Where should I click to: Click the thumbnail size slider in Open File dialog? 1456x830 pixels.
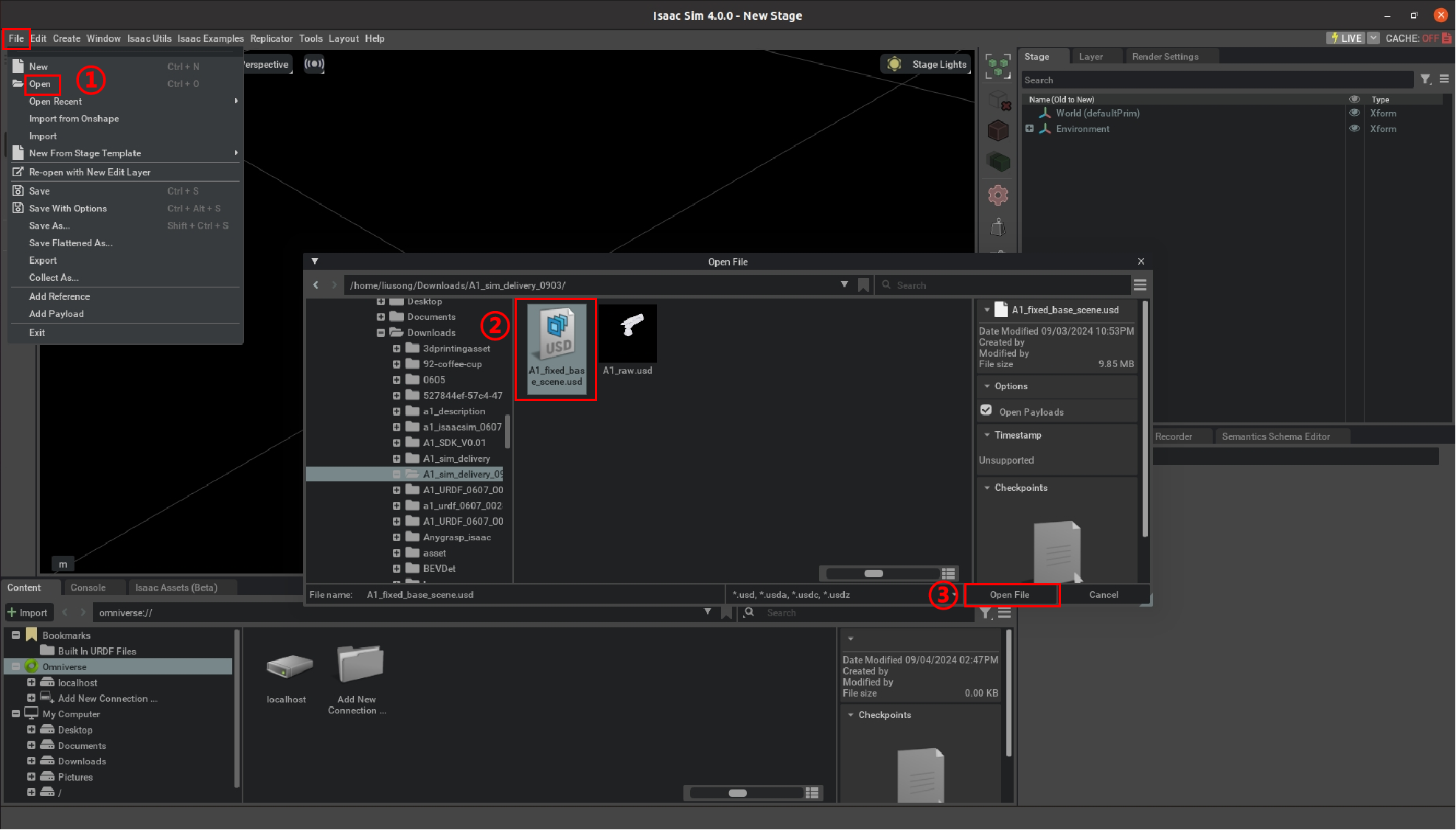coord(874,573)
